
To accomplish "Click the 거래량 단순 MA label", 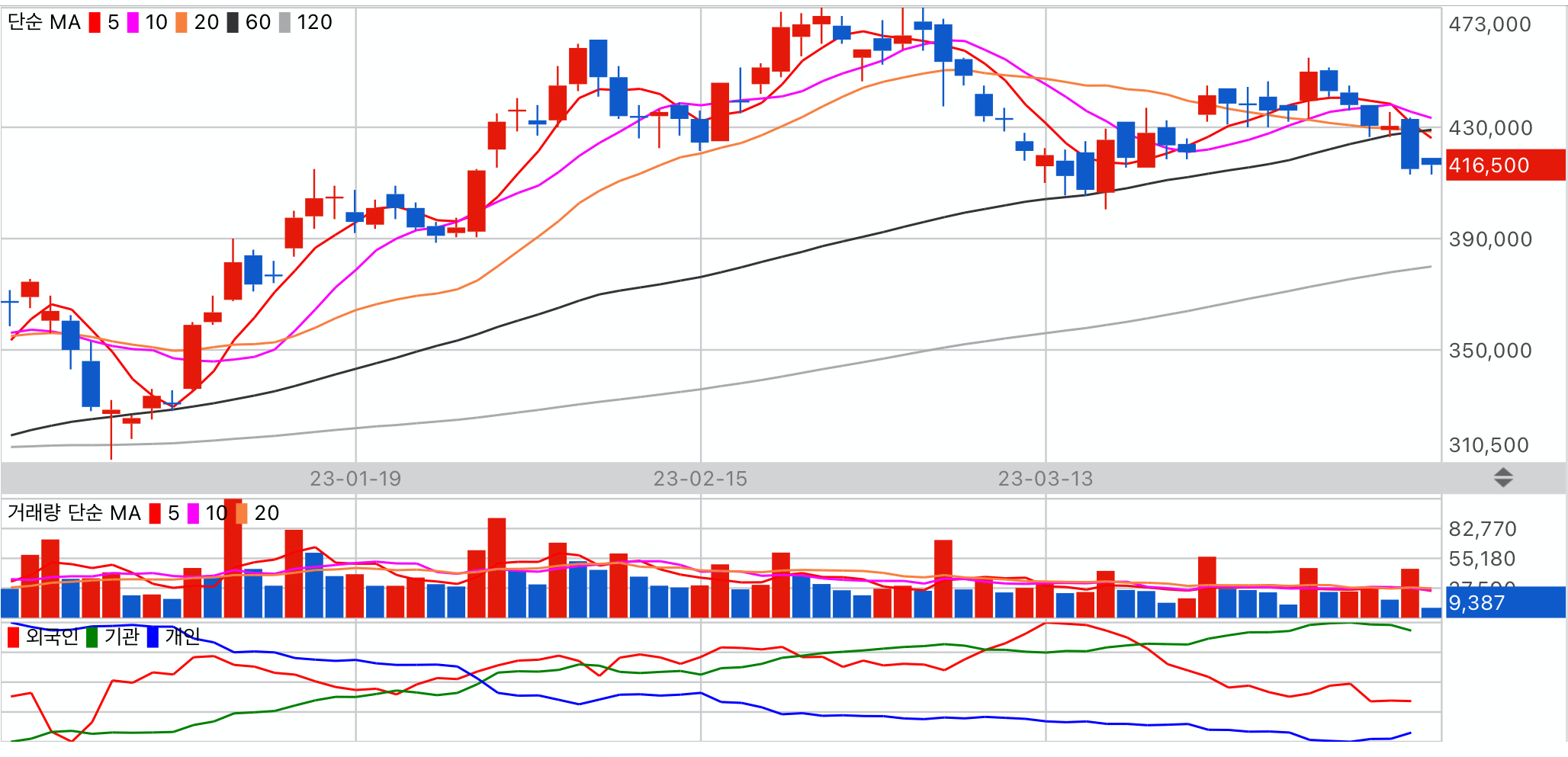I will 74,513.
